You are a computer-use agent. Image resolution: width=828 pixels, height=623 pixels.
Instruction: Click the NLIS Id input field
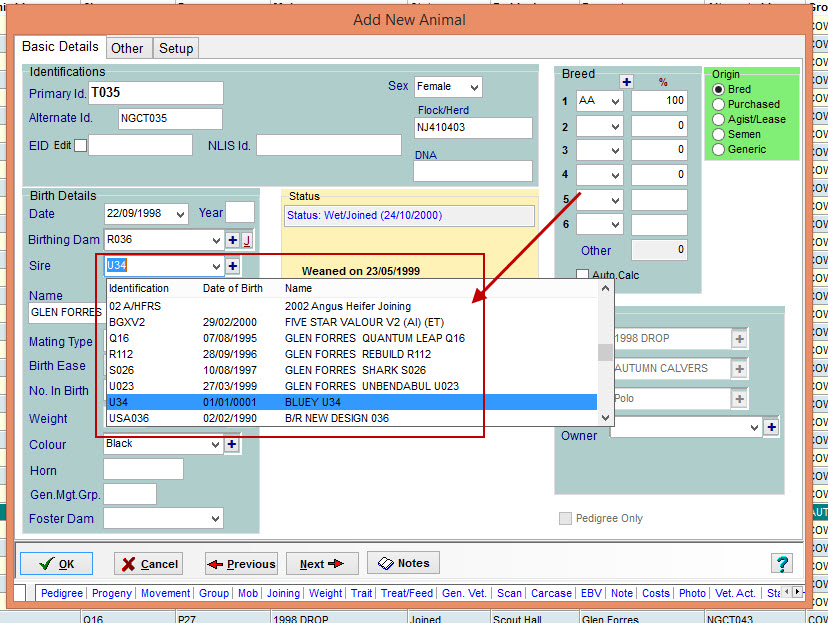(329, 145)
